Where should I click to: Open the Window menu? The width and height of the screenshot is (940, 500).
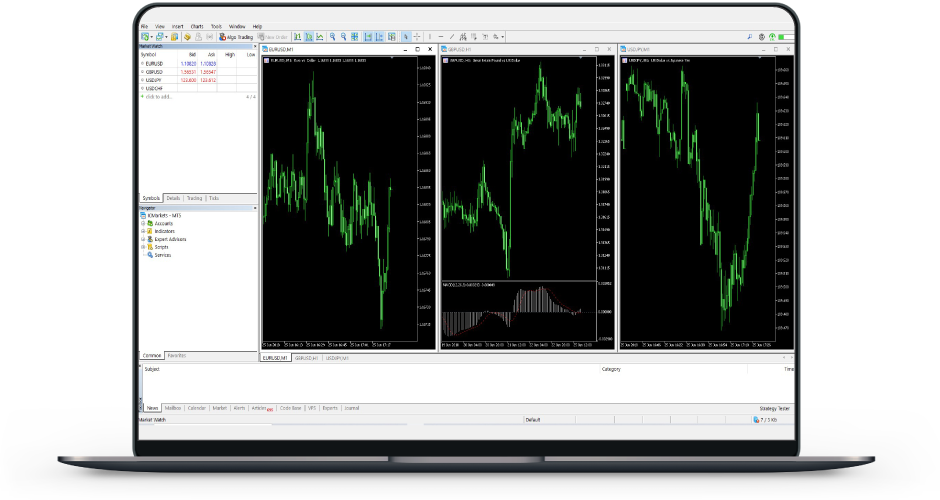tap(237, 26)
